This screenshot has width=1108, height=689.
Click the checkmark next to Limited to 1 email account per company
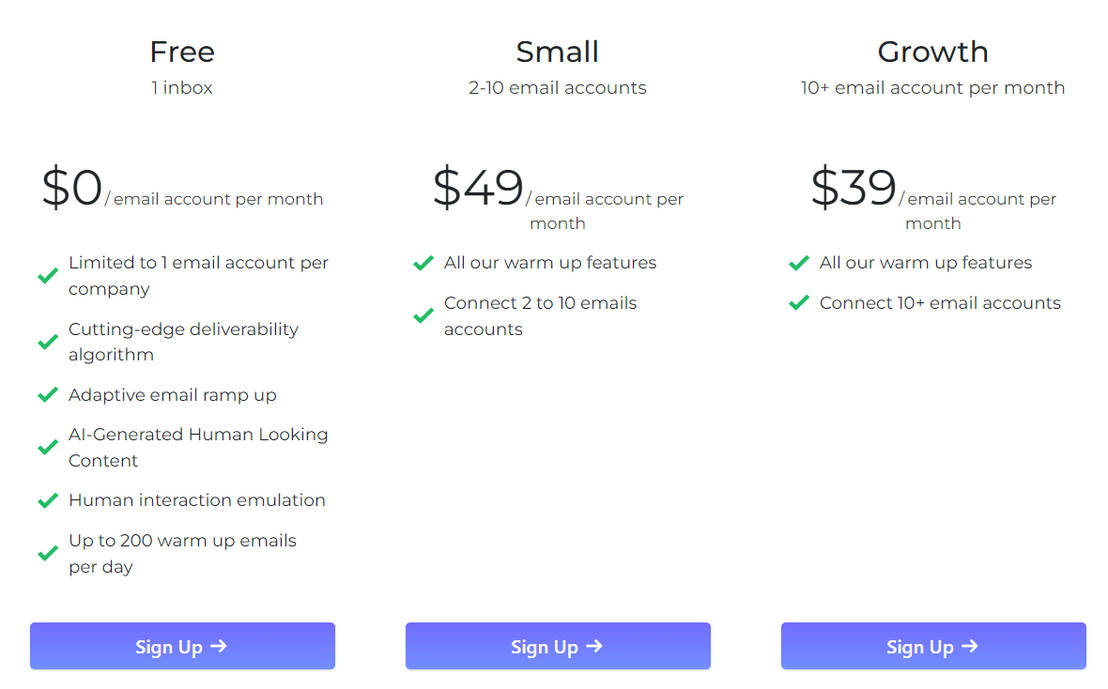click(47, 275)
